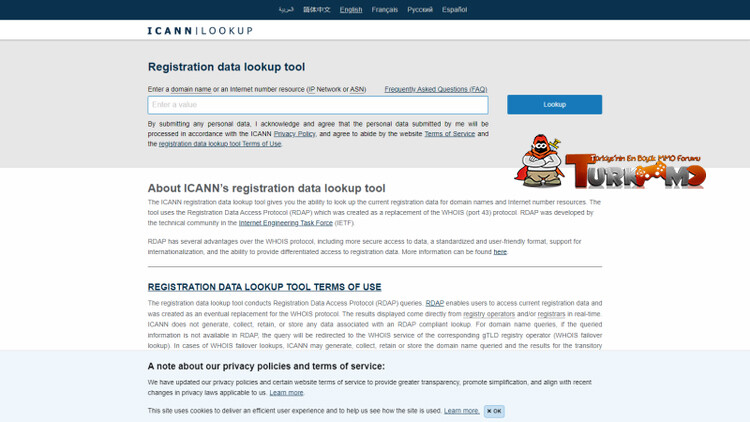Viewport: 750px width, 422px height.
Task: Select English language option
Action: pyautogui.click(x=351, y=10)
